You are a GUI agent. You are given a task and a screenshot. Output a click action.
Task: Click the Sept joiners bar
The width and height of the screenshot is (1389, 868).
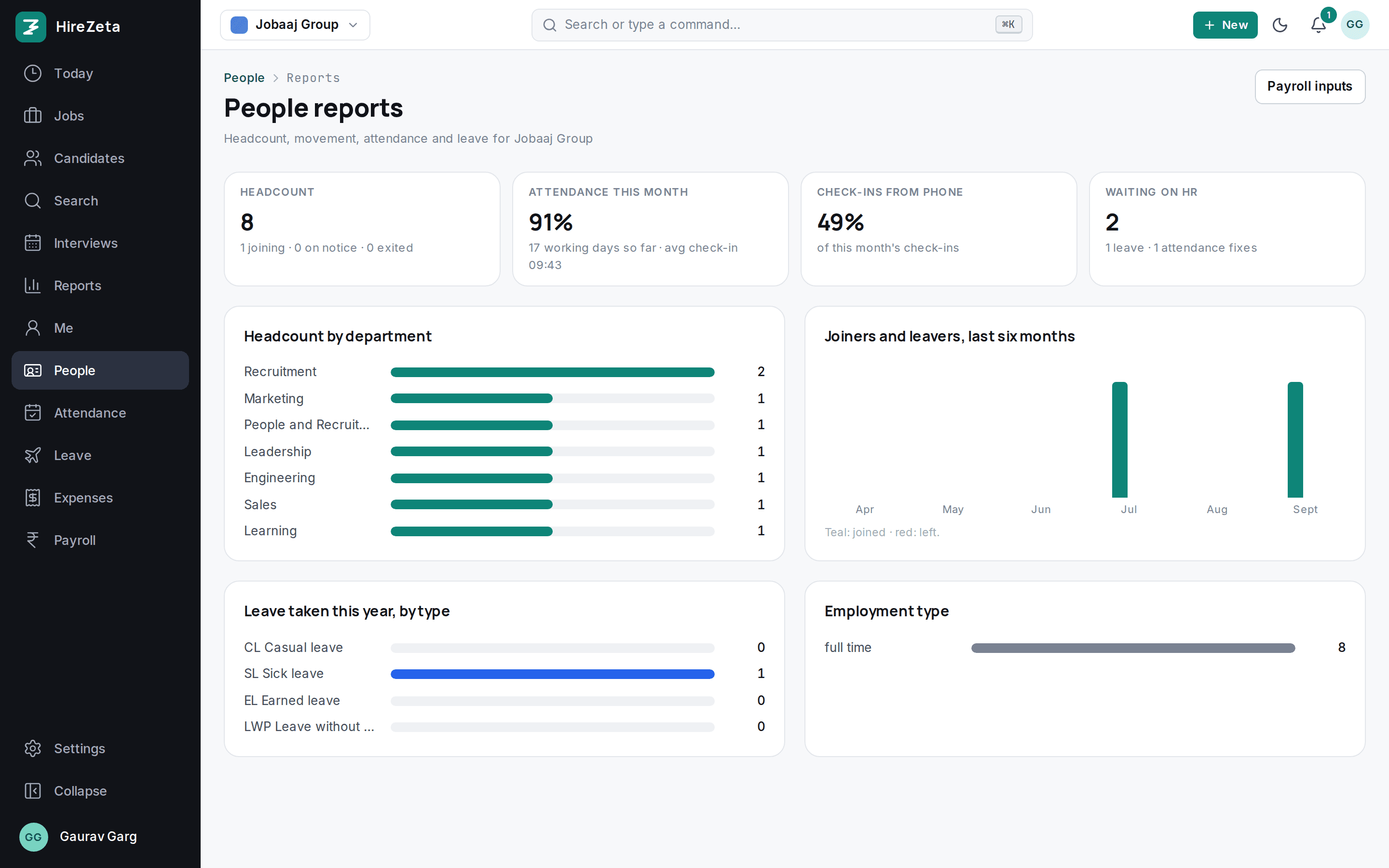coord(1295,440)
